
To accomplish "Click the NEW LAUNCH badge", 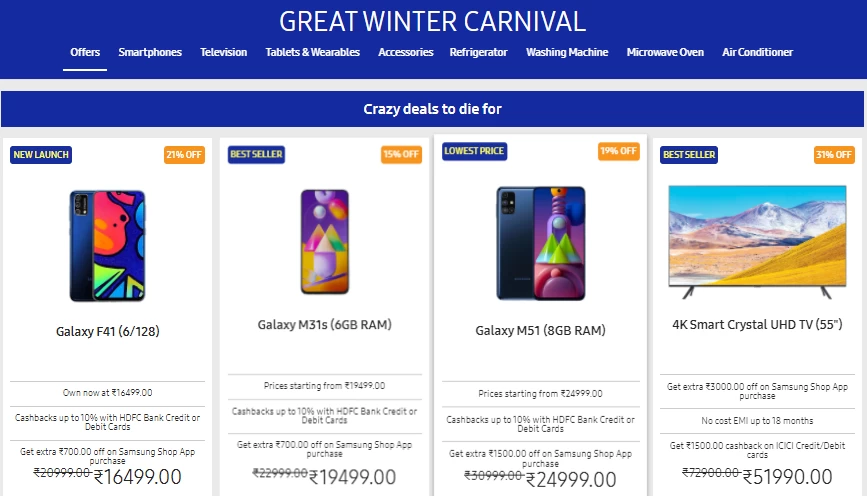I will click(41, 155).
